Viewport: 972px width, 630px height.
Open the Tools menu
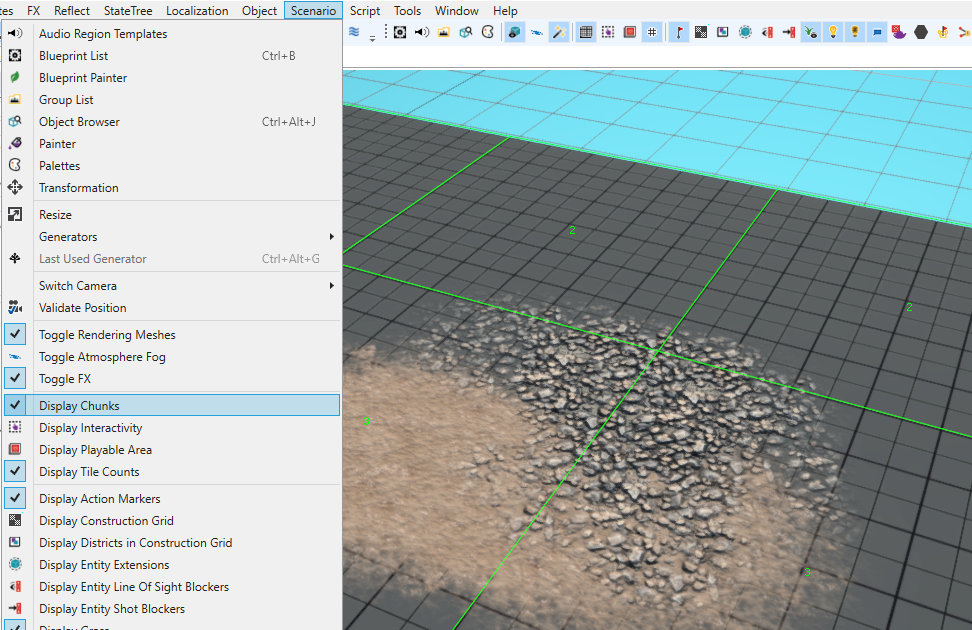point(407,11)
